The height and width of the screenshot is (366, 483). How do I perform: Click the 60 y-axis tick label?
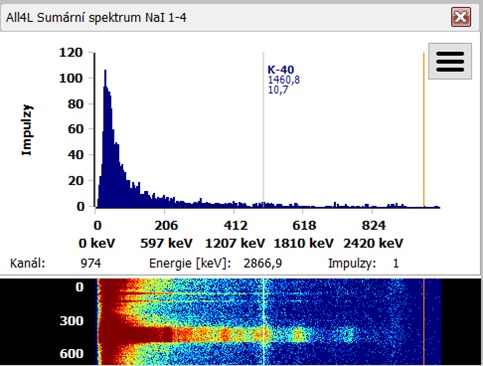tap(75, 129)
